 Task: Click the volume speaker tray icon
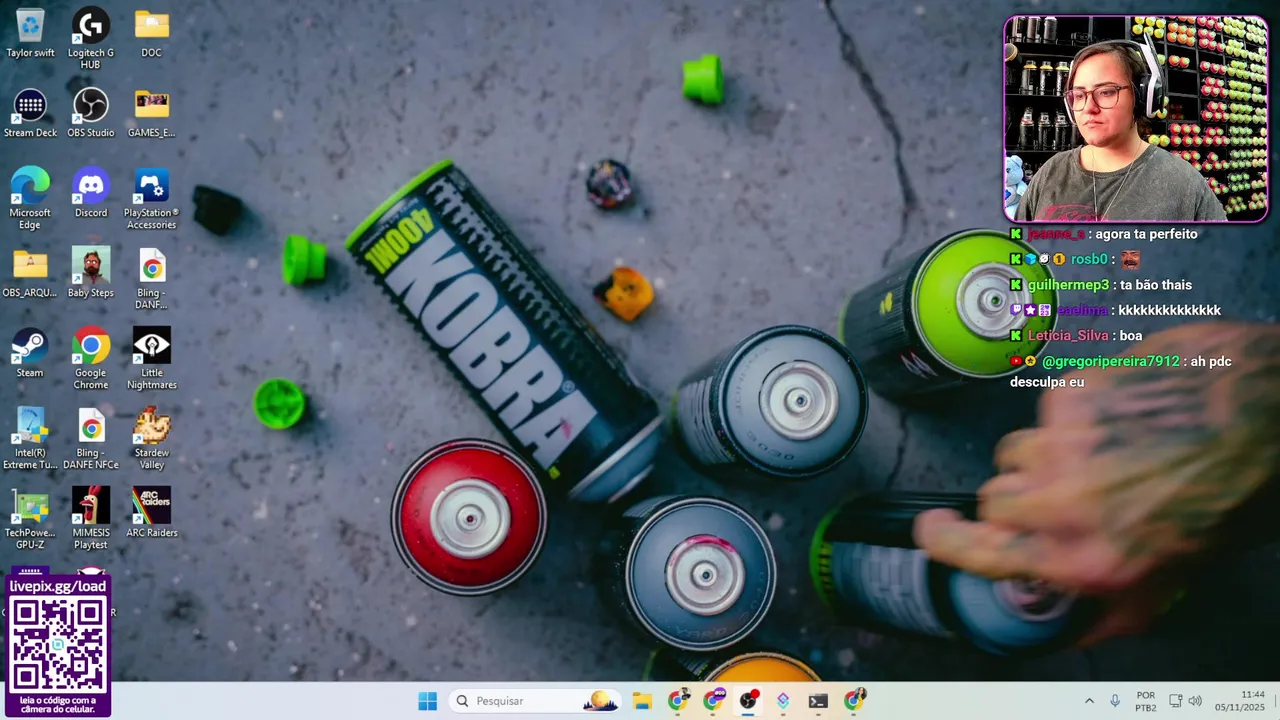[1195, 701]
